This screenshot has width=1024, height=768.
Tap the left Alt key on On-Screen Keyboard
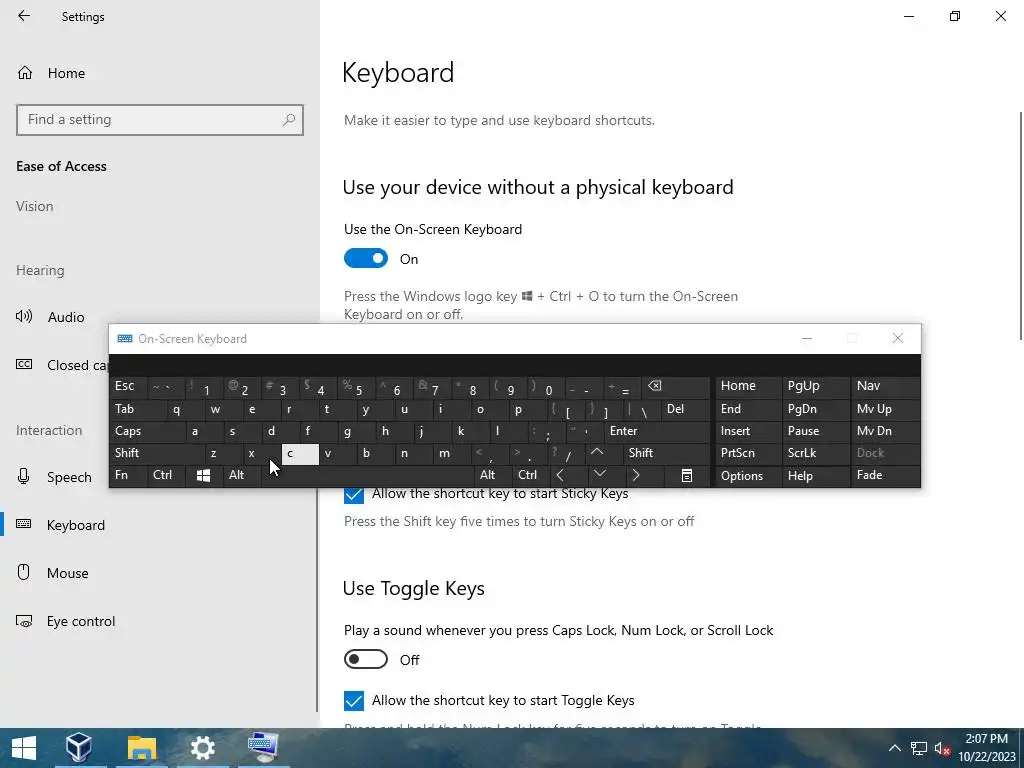tap(242, 475)
